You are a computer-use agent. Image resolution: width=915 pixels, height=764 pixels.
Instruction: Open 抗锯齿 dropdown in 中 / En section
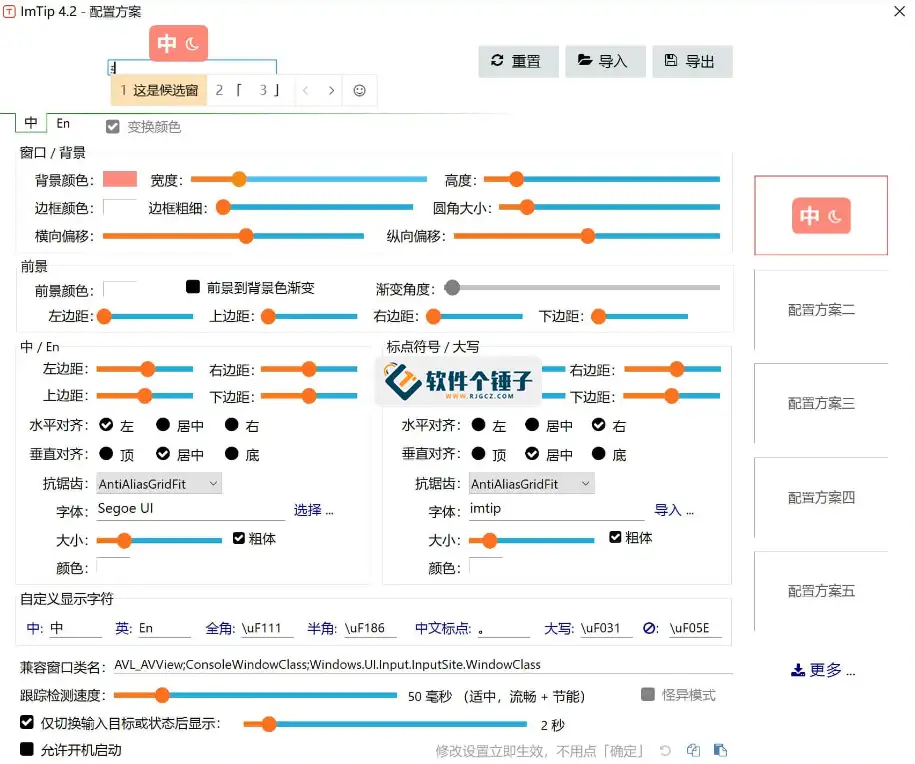(159, 483)
